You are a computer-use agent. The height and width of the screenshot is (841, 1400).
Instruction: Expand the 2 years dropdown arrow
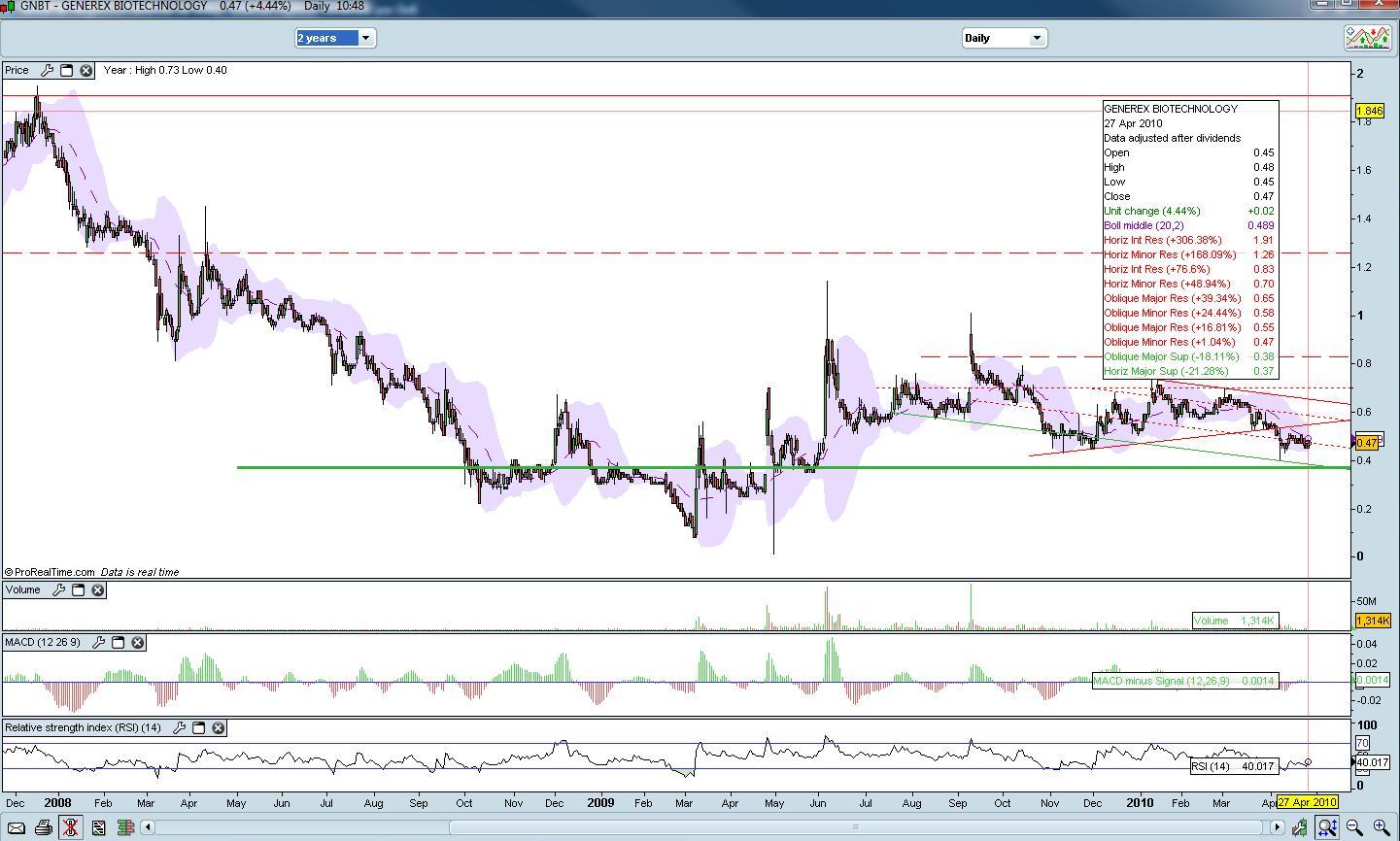click(x=365, y=38)
